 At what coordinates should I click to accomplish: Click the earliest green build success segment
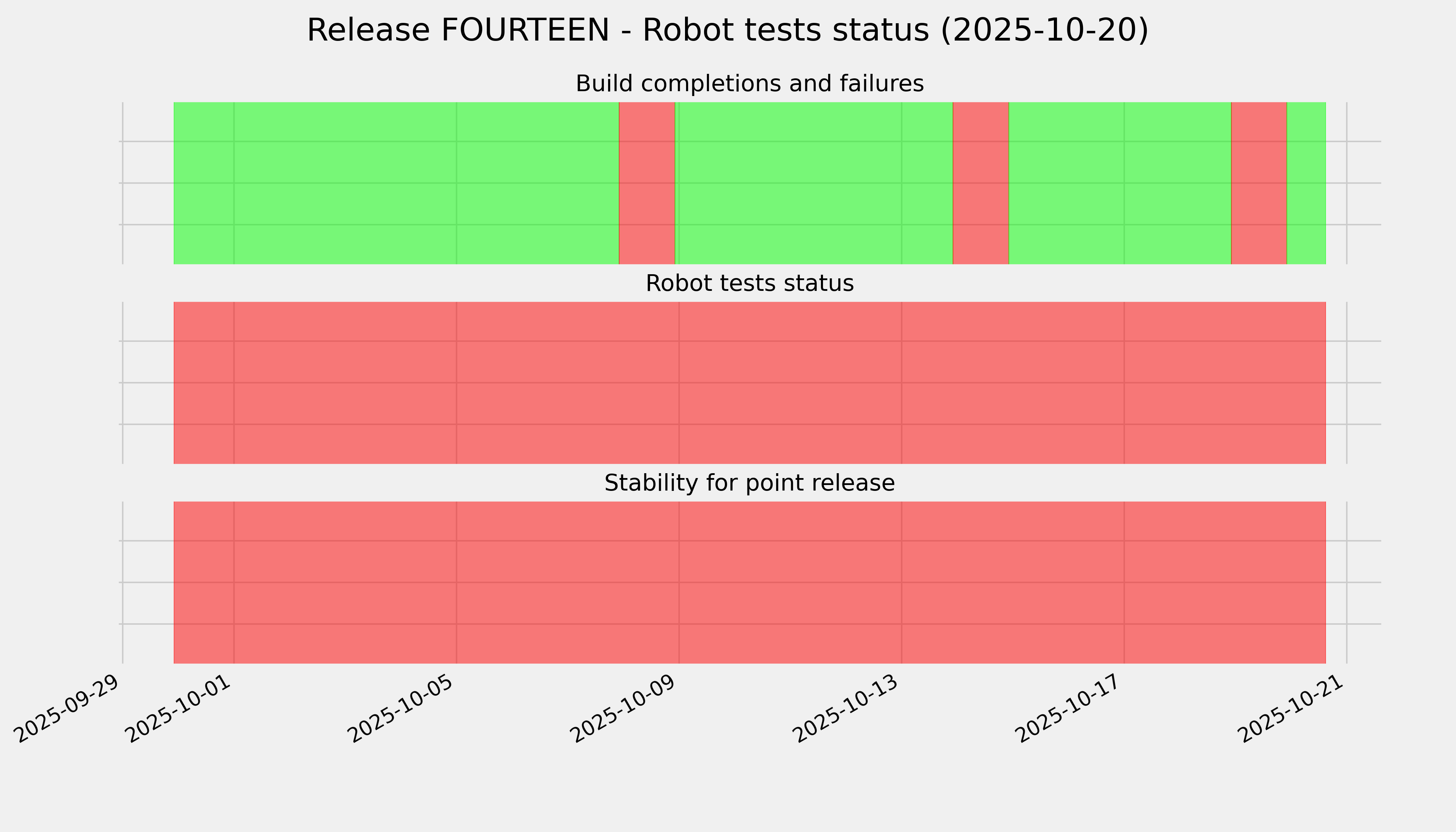click(x=396, y=183)
